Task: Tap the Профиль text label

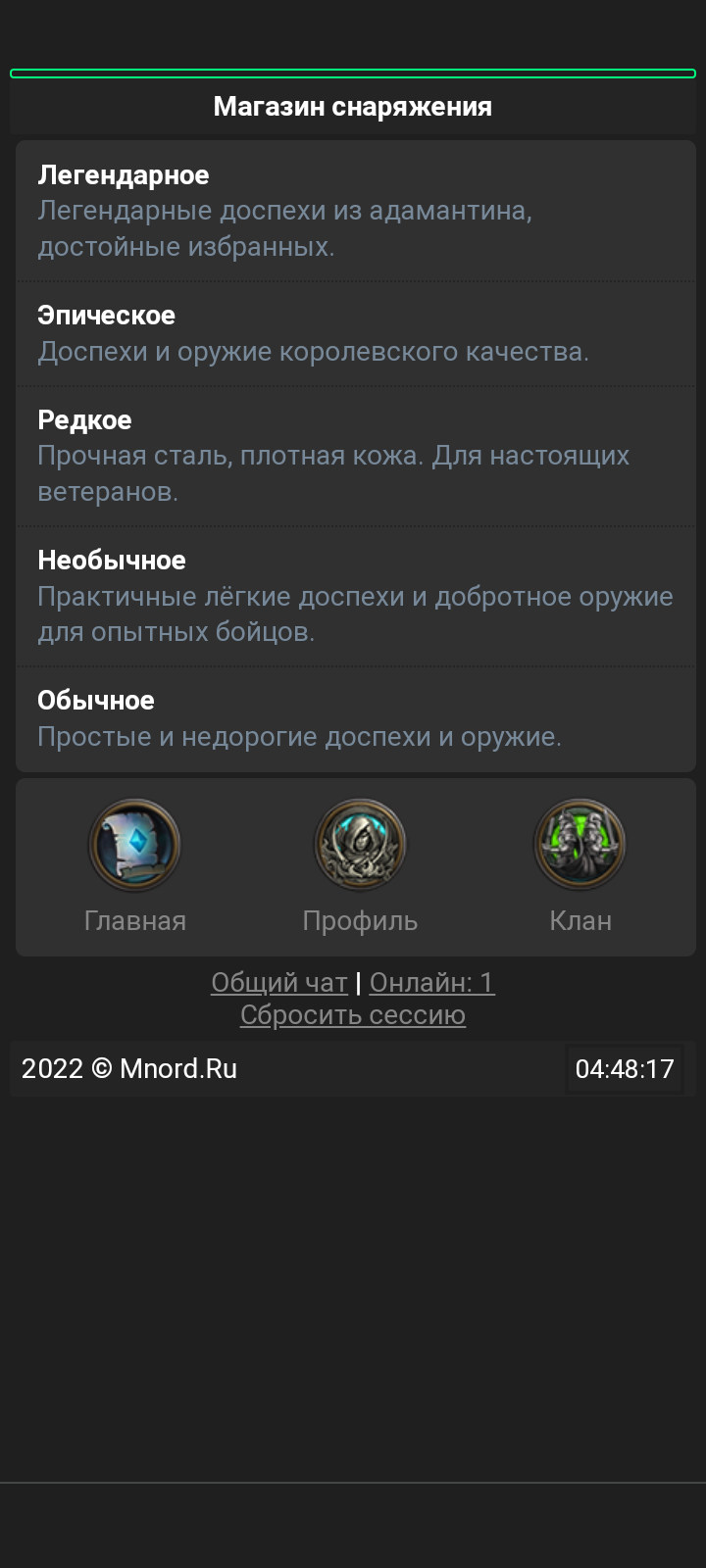Action: coord(360,921)
